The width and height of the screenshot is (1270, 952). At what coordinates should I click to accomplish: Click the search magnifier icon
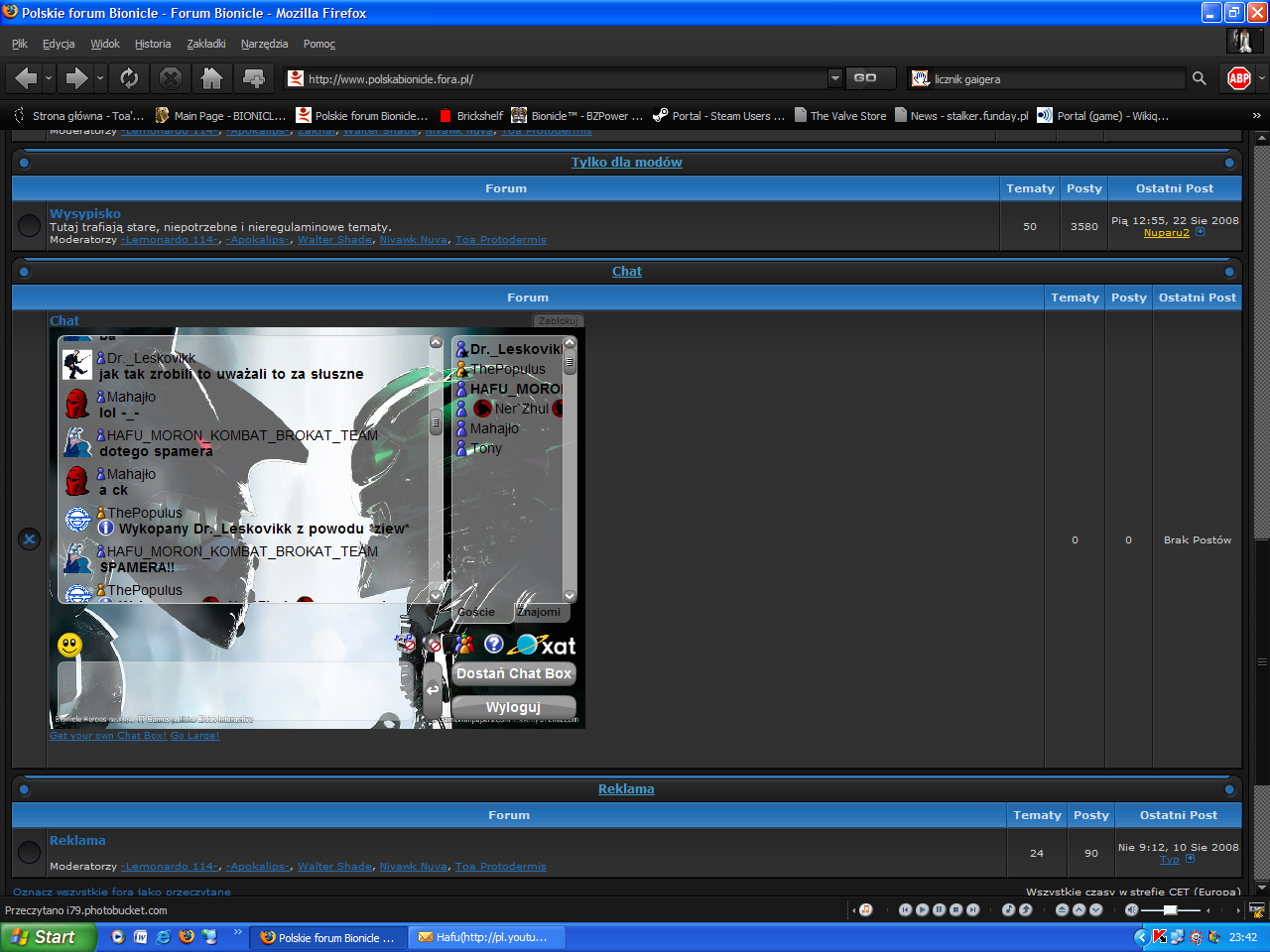click(1200, 78)
